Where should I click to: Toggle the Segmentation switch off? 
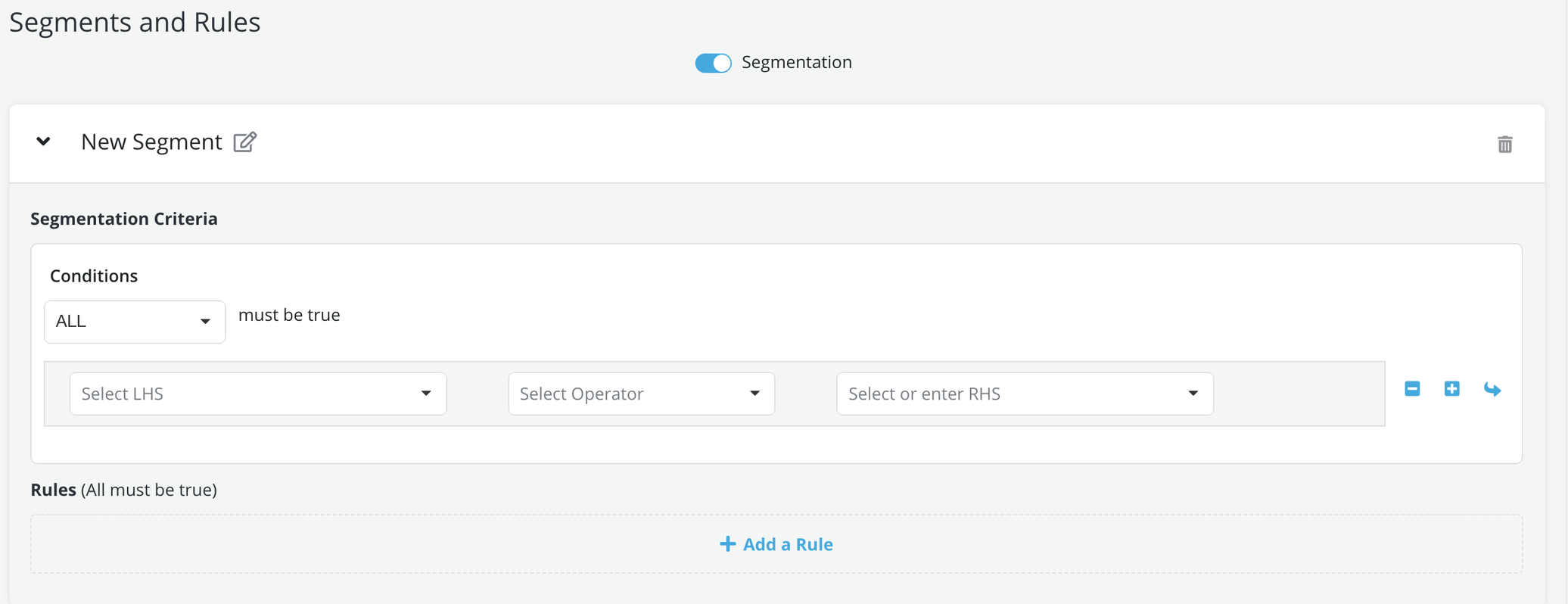click(713, 63)
